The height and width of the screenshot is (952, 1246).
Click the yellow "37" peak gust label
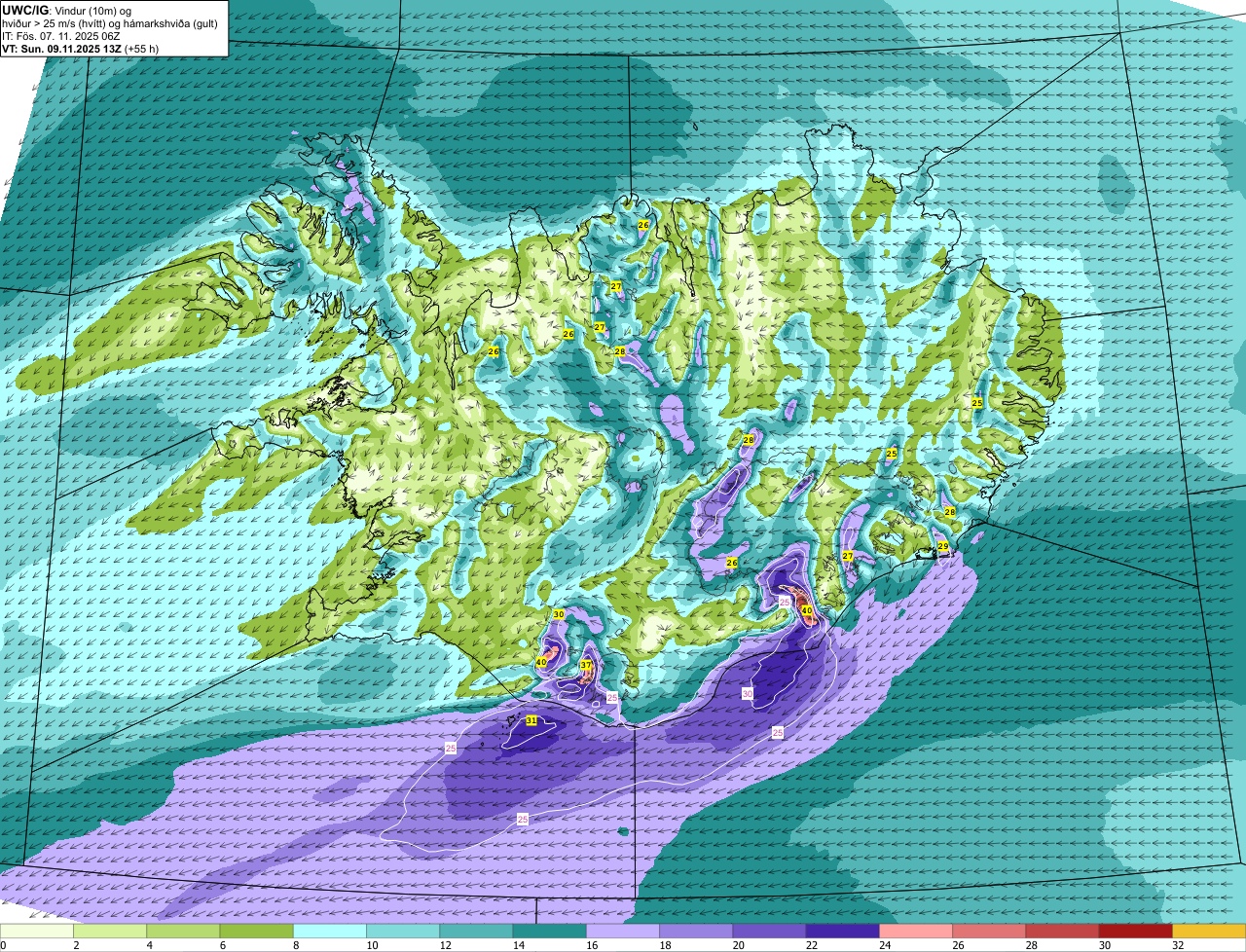(x=586, y=665)
